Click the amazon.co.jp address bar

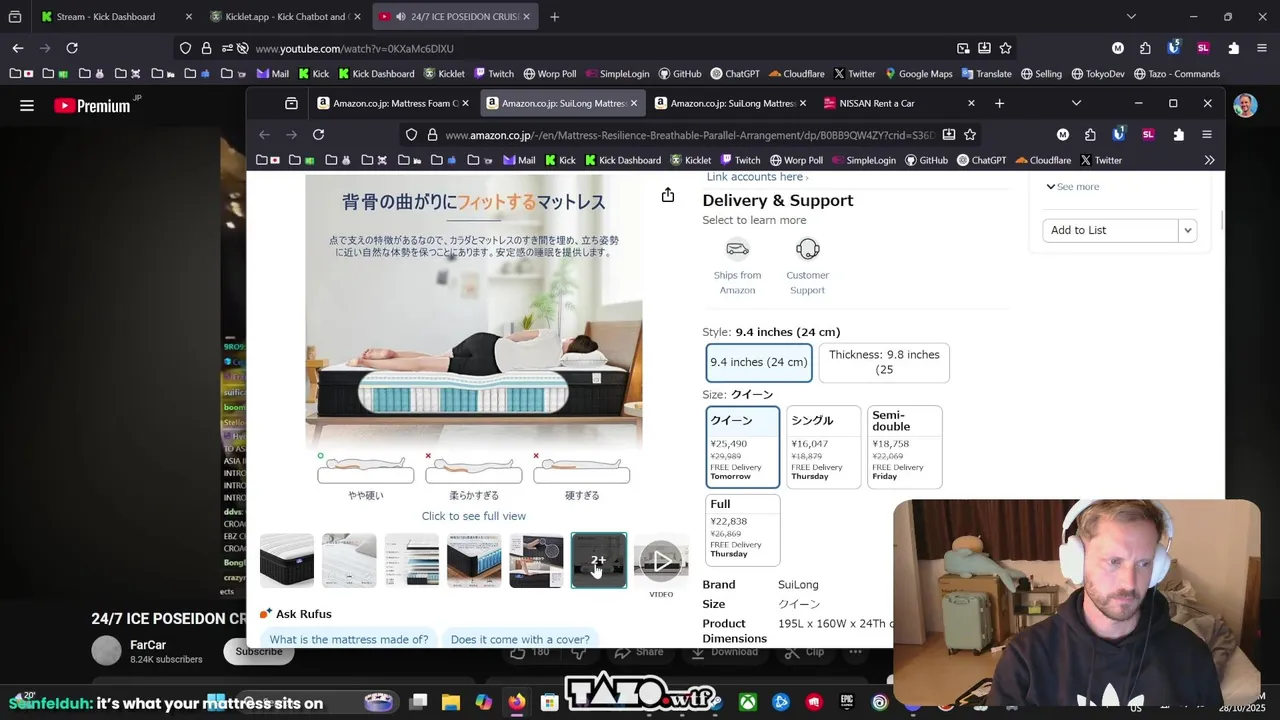click(x=690, y=135)
